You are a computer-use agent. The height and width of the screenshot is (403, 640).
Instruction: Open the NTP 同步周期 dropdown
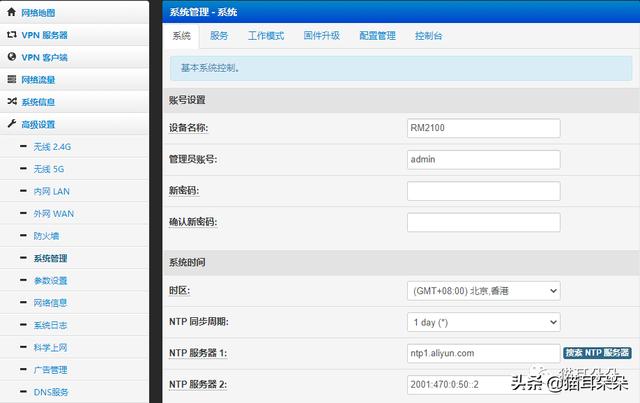tap(484, 322)
